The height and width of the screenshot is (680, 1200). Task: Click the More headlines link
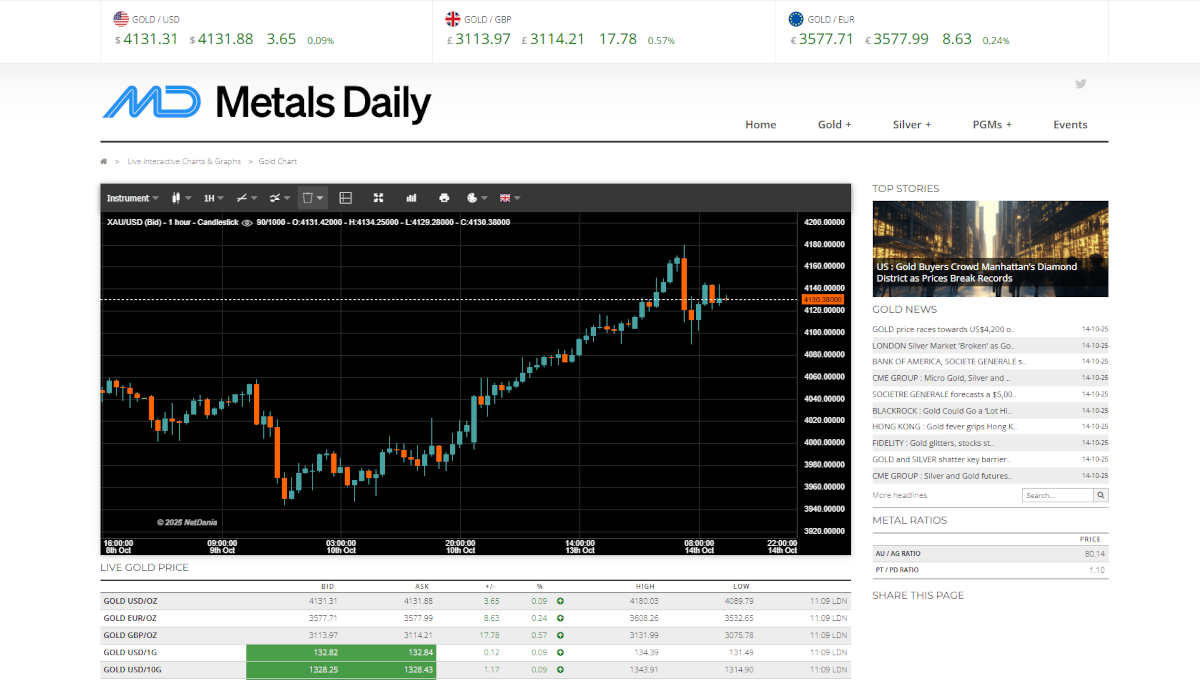click(899, 495)
